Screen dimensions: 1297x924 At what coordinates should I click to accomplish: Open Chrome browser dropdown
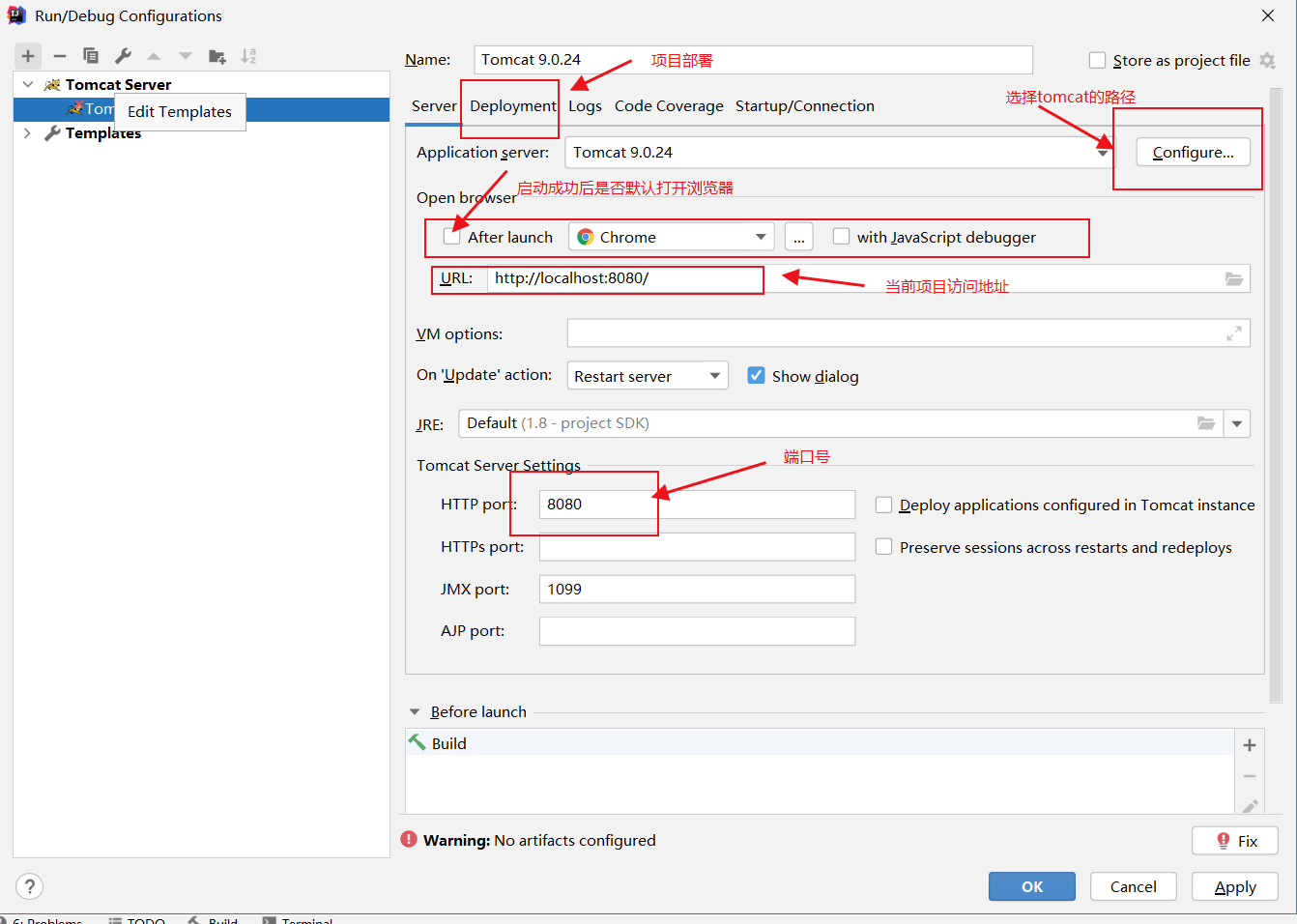[x=671, y=237]
